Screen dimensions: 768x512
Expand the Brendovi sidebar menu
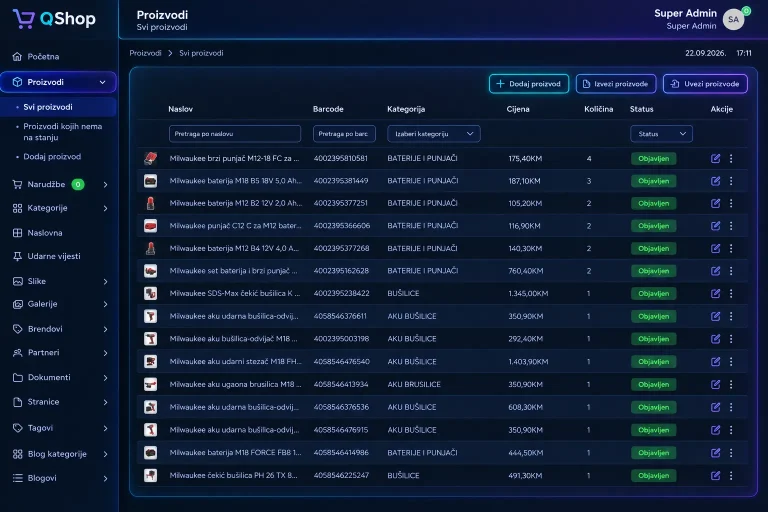[x=105, y=329]
